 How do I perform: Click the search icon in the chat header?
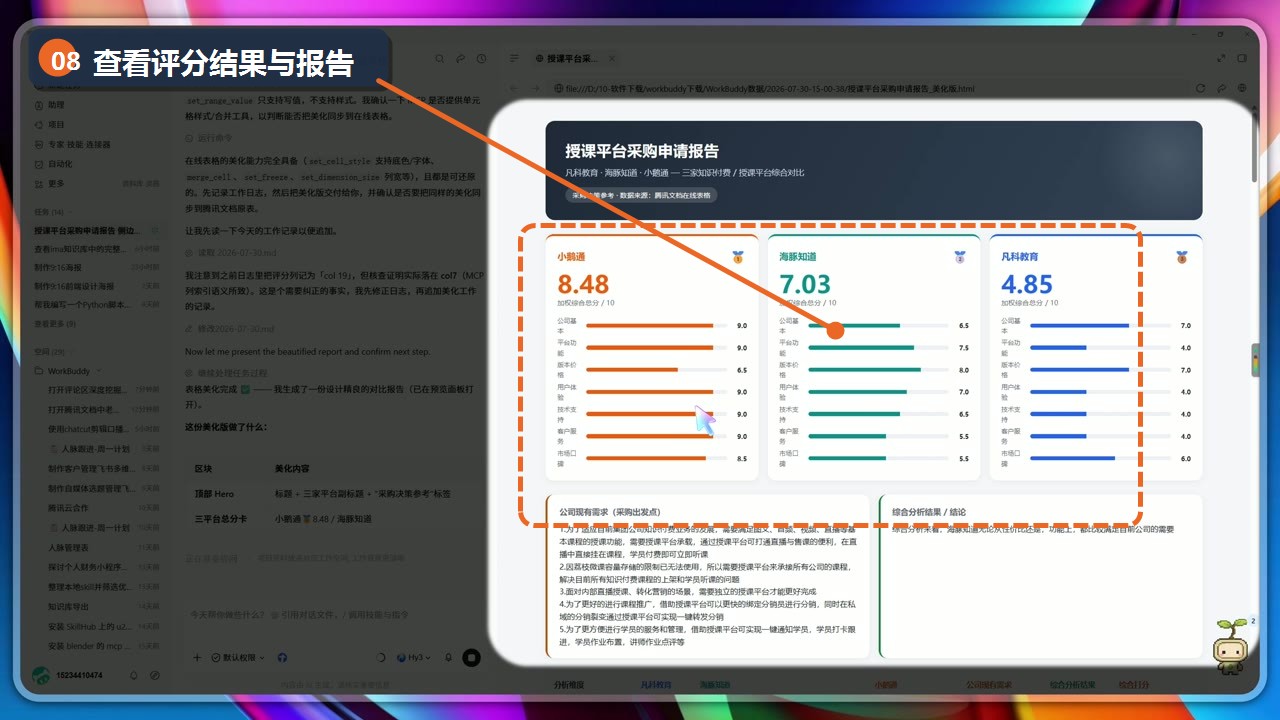pos(442,59)
